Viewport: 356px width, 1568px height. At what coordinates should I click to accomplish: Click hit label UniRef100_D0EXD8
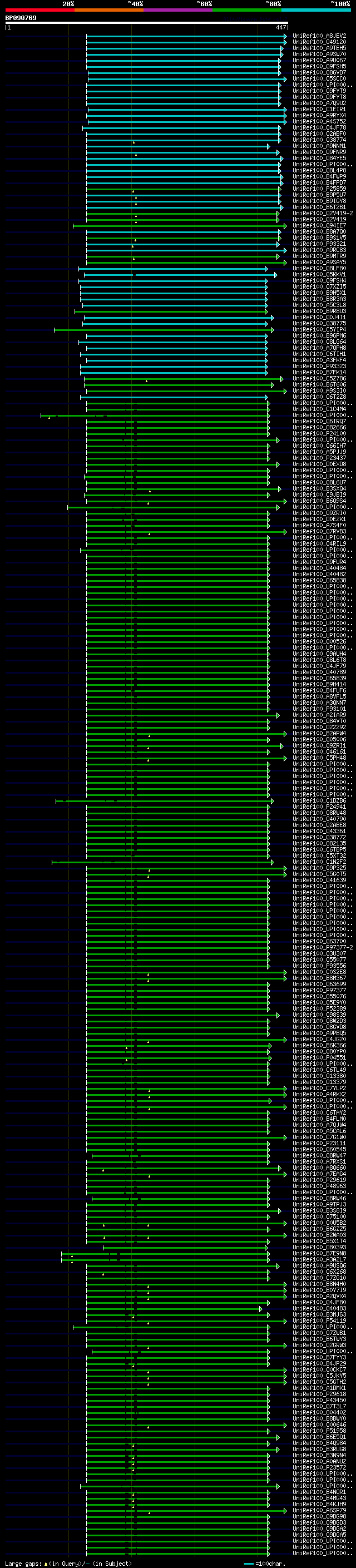point(319,464)
